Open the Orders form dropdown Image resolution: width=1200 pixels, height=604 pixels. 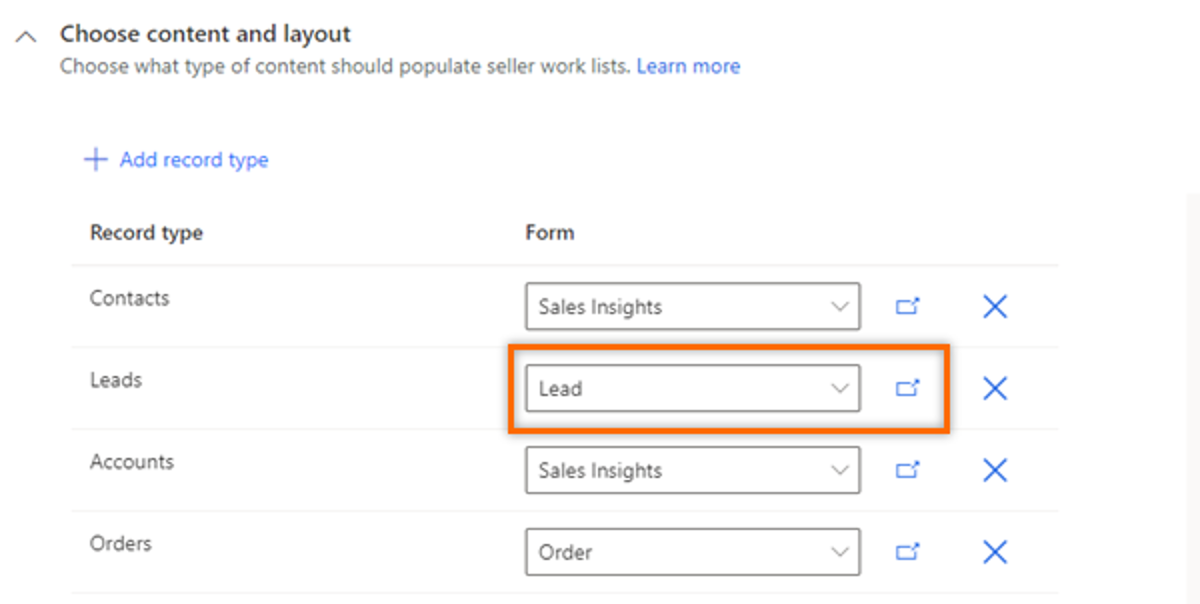coord(692,553)
